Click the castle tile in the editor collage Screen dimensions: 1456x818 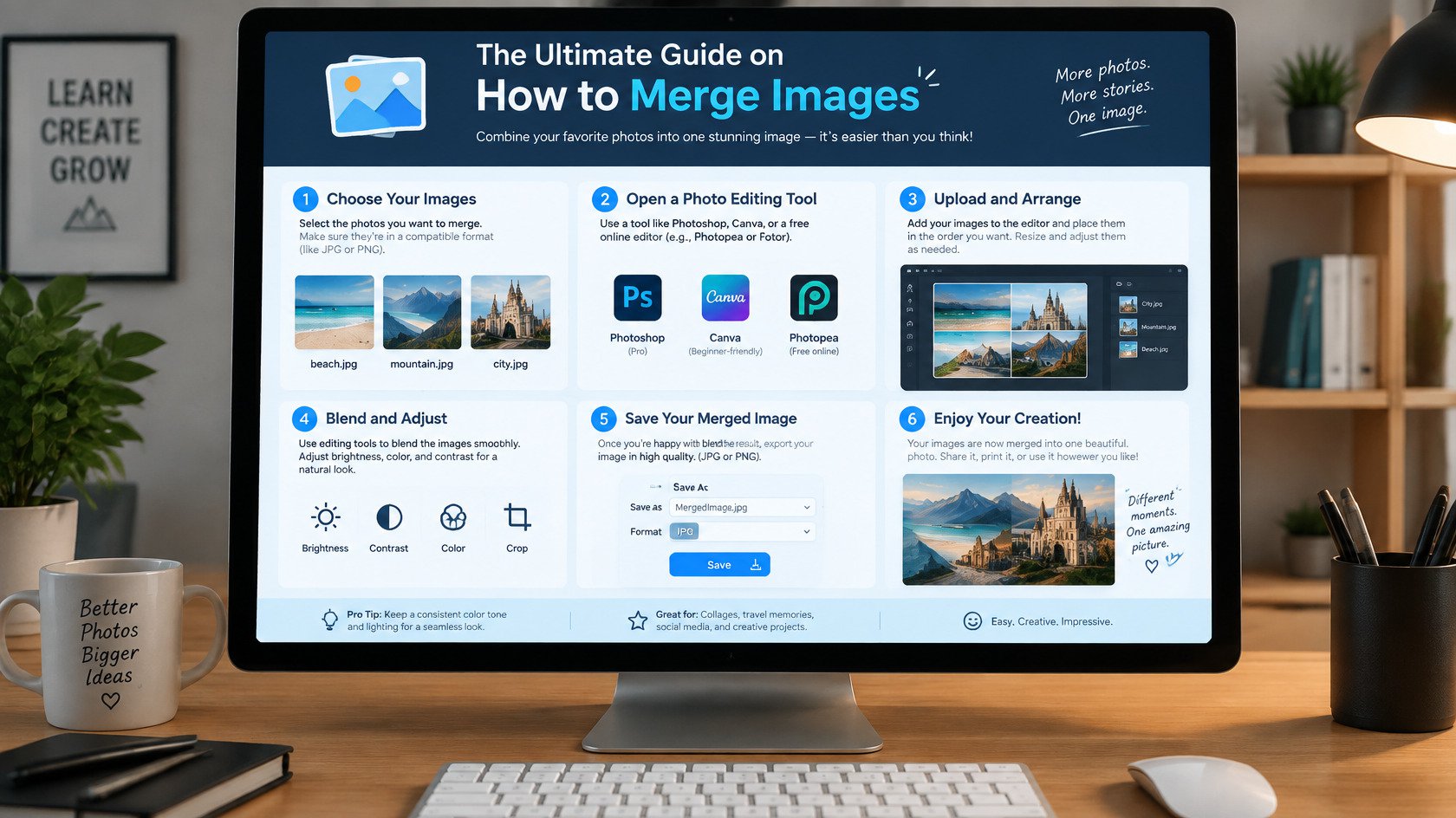pyautogui.click(x=1049, y=307)
